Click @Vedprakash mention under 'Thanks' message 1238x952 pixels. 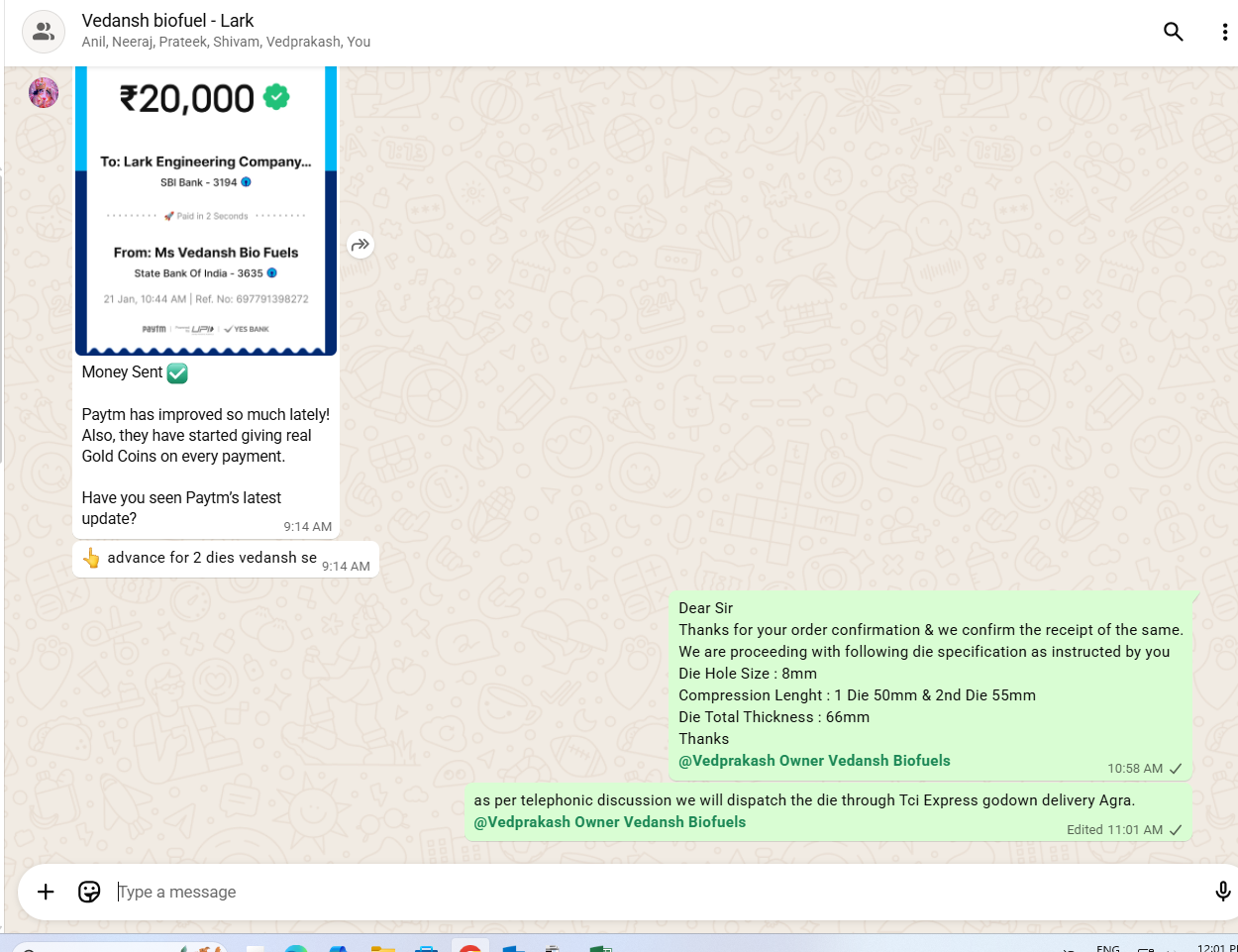tap(814, 761)
